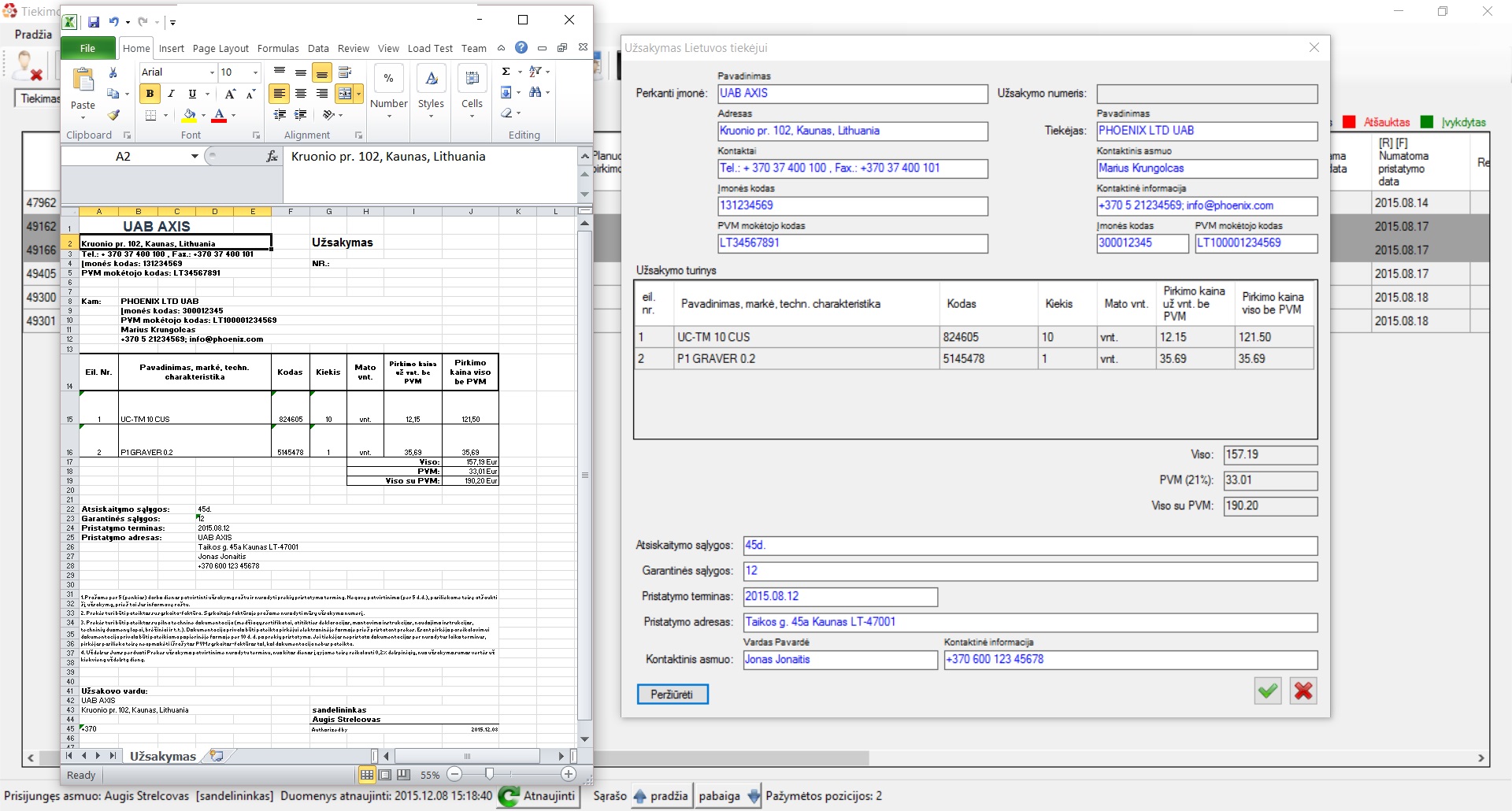Viewport: 1512px width, 811px height.
Task: Open the Number group dropdown
Action: point(389,117)
